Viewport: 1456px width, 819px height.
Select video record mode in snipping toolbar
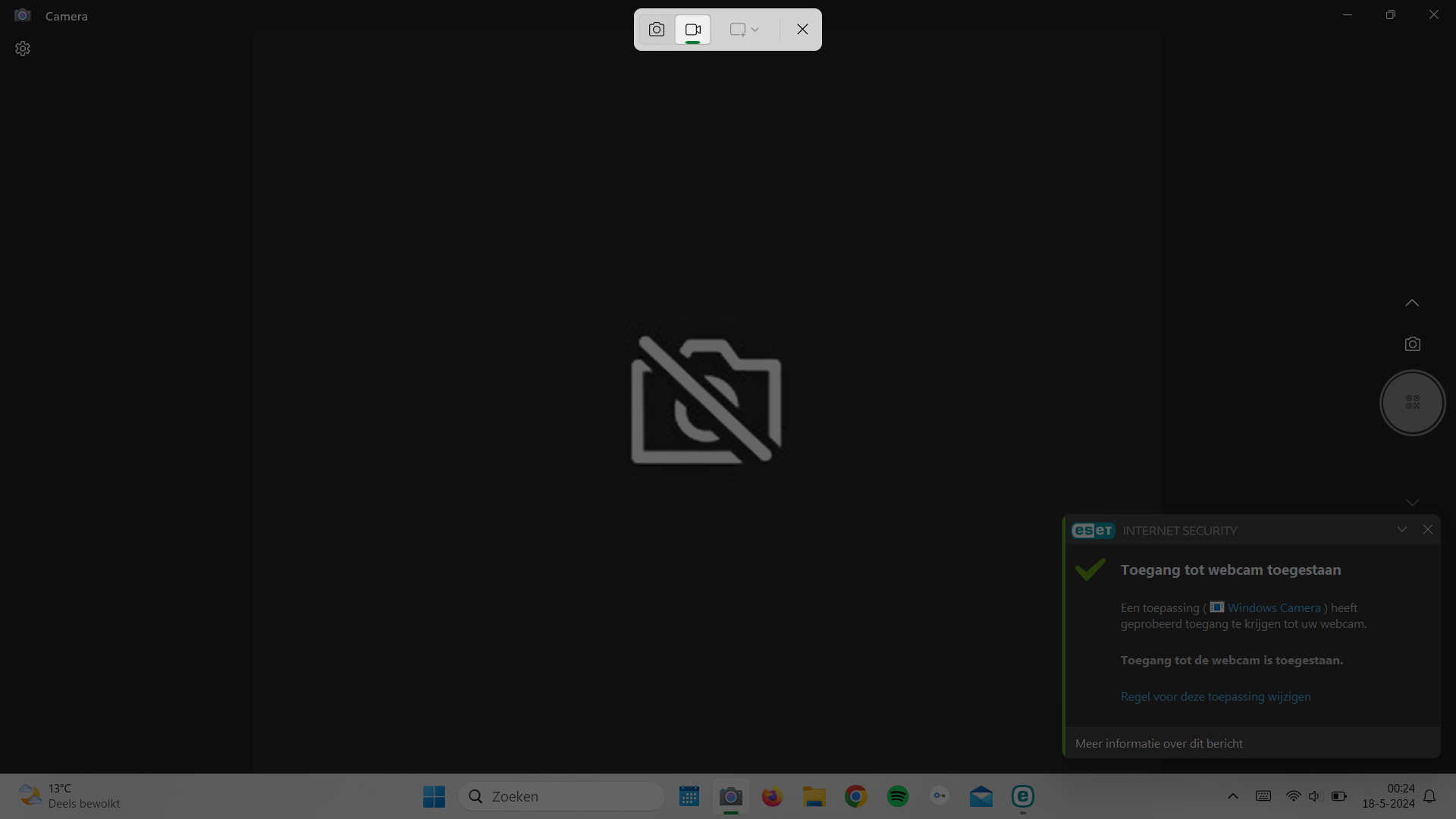coord(693,30)
